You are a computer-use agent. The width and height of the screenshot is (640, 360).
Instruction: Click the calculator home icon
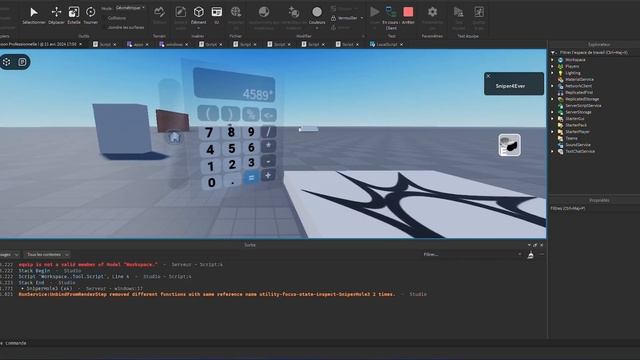coord(175,137)
